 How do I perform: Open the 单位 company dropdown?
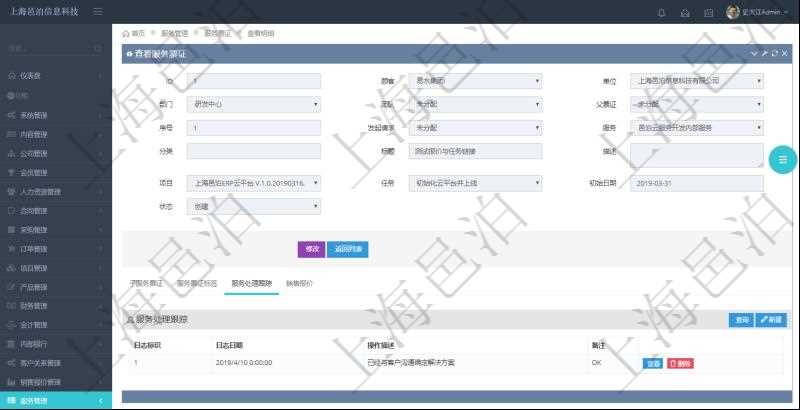click(x=697, y=81)
